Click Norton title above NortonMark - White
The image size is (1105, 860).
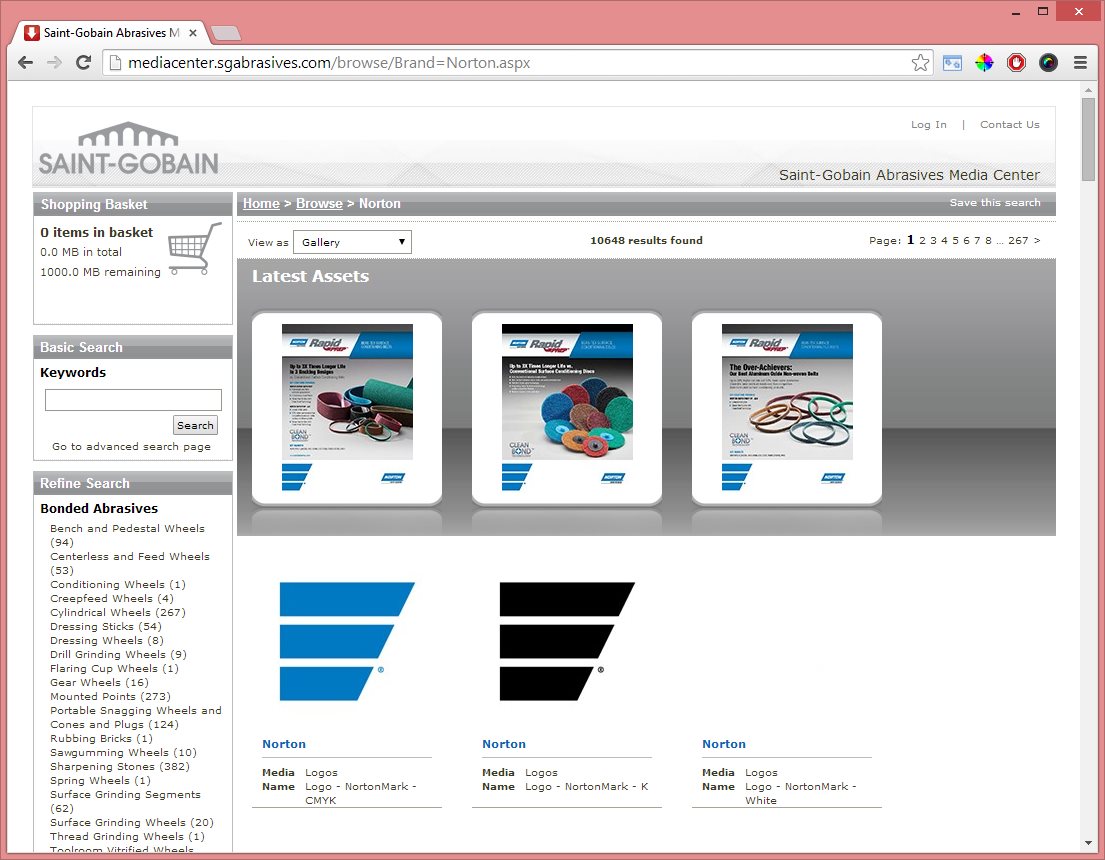pos(724,744)
